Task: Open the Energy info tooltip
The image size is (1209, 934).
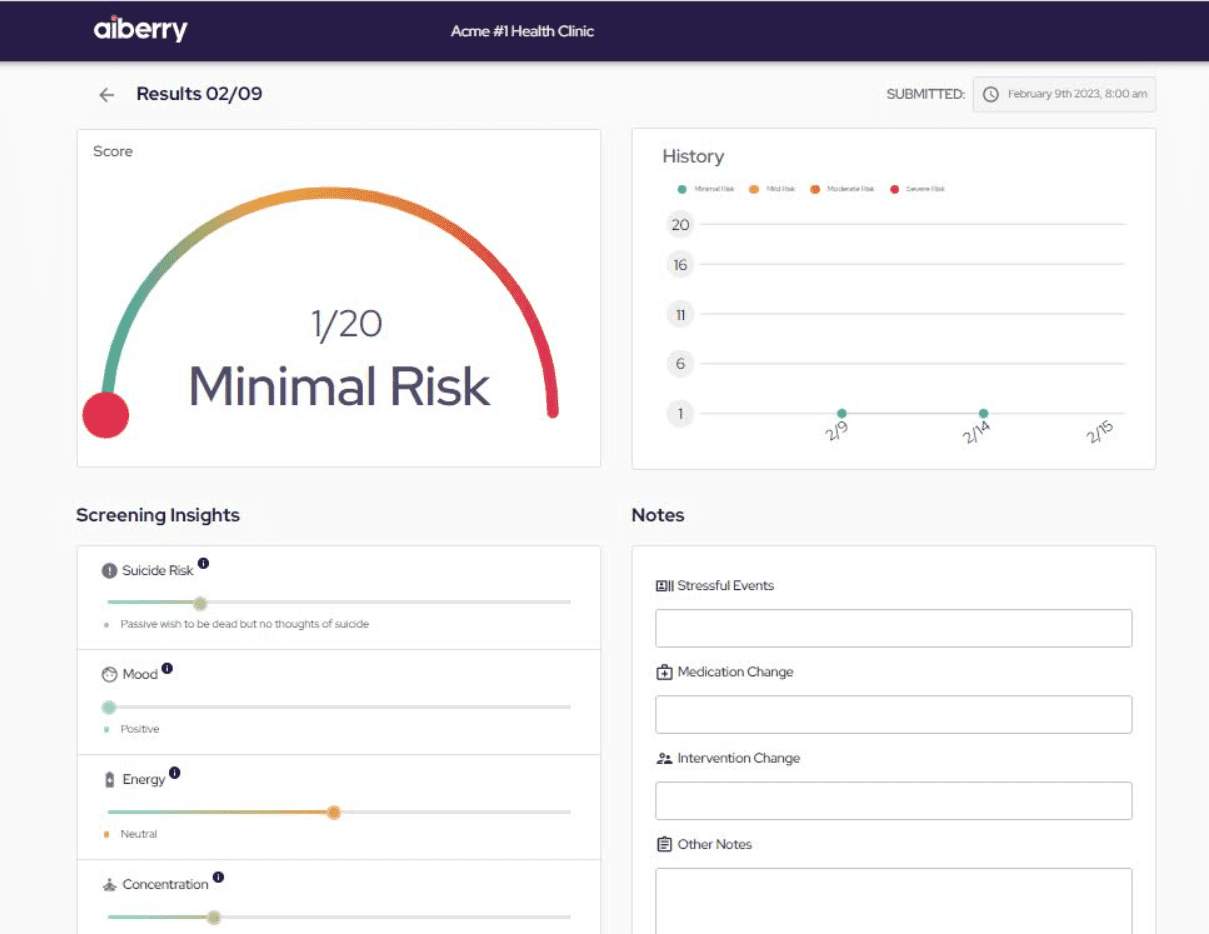Action: pyautogui.click(x=175, y=773)
